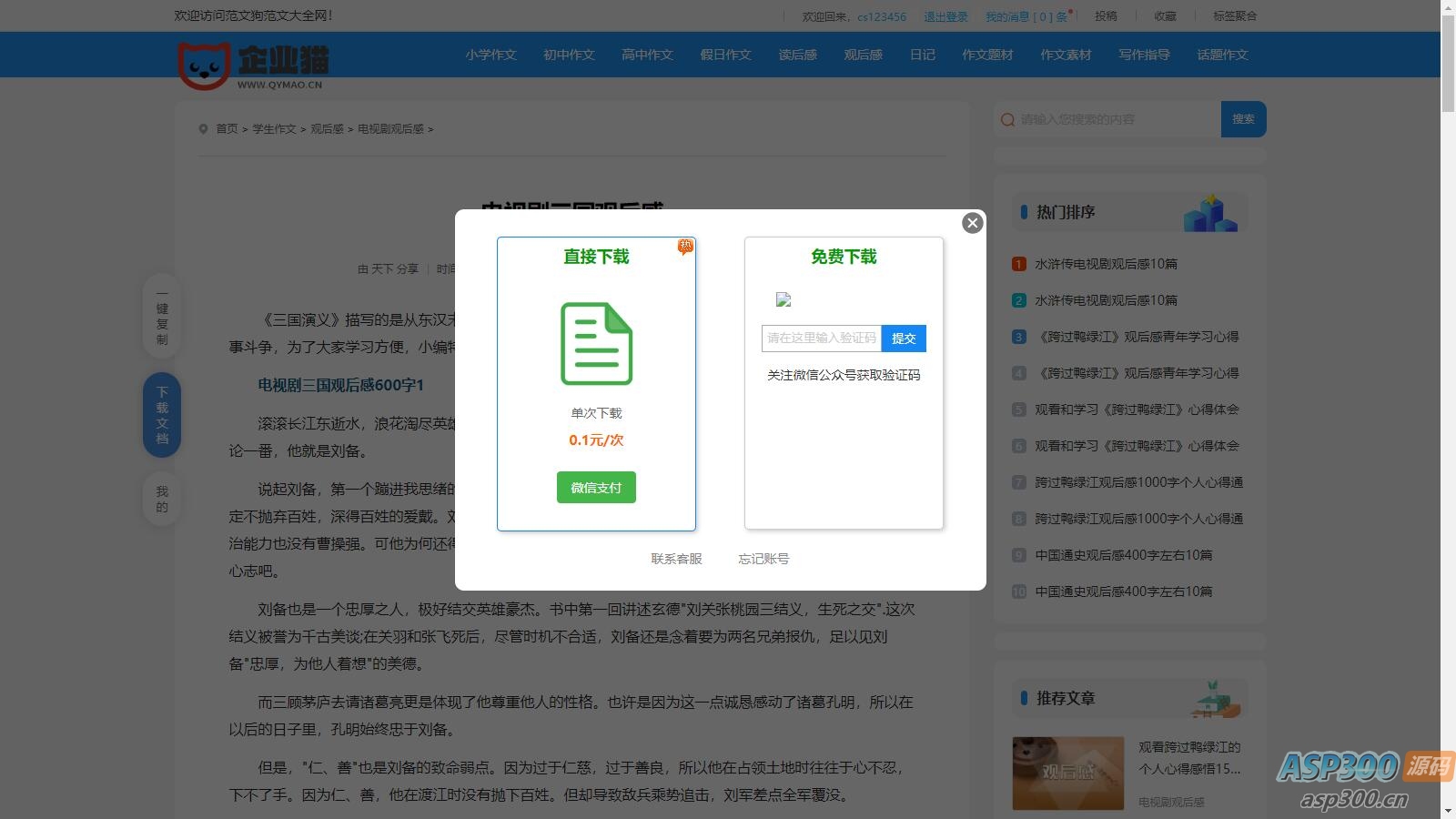The width and height of the screenshot is (1456, 819).
Task: Open the 联系客服 customer service link
Action: click(675, 558)
